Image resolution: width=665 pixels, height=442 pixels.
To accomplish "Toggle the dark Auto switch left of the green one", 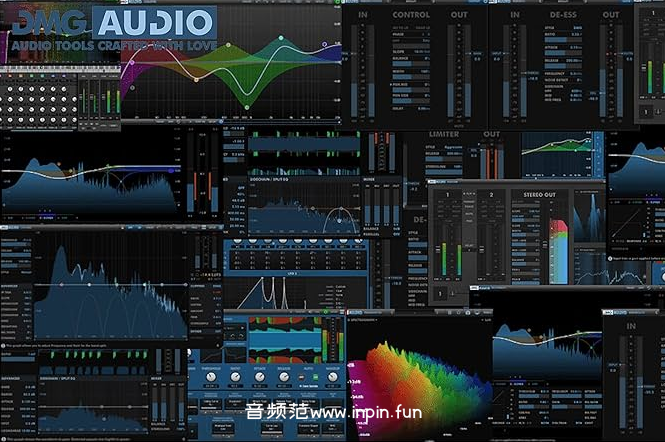I will coord(302,377).
